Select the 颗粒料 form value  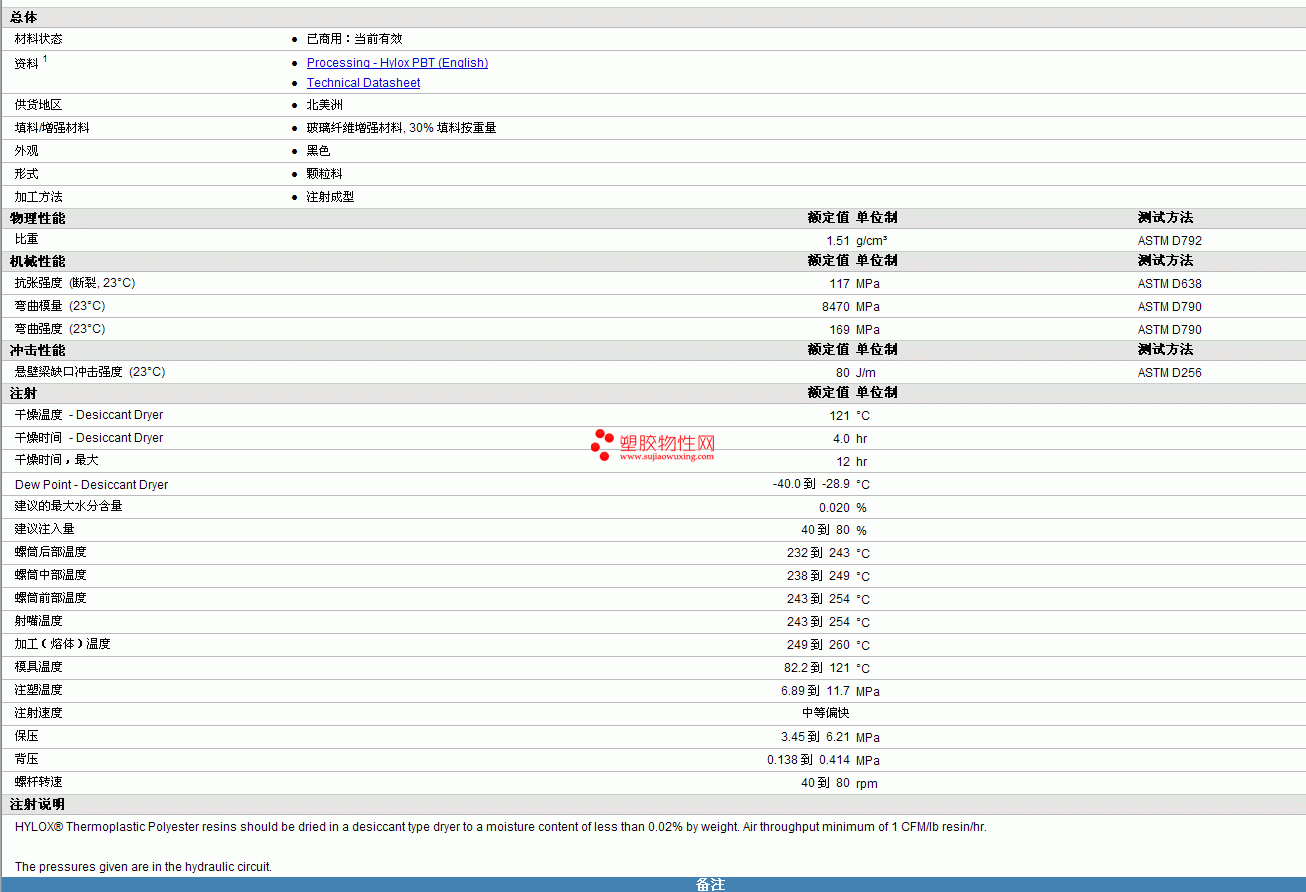click(324, 174)
